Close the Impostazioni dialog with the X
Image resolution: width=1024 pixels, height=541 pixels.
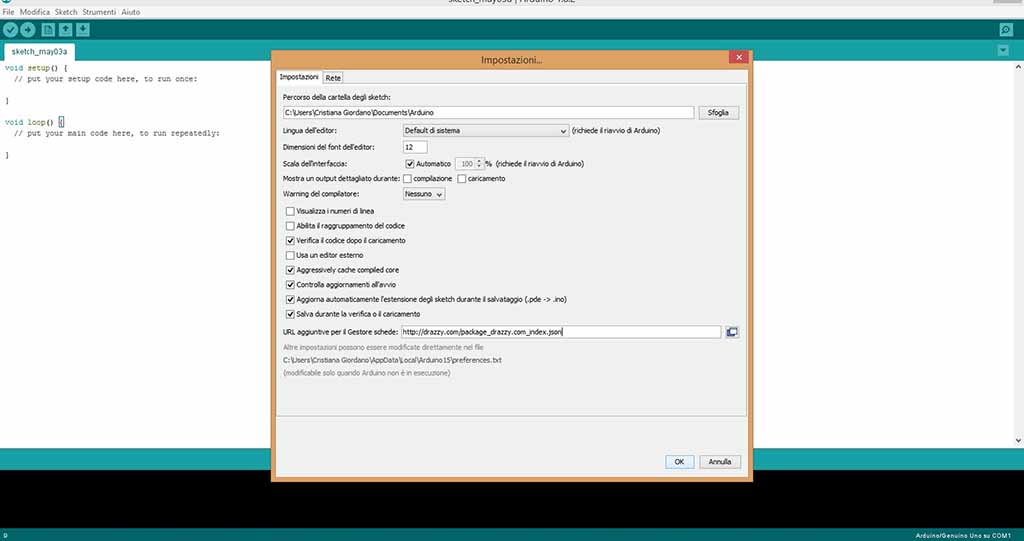click(739, 57)
